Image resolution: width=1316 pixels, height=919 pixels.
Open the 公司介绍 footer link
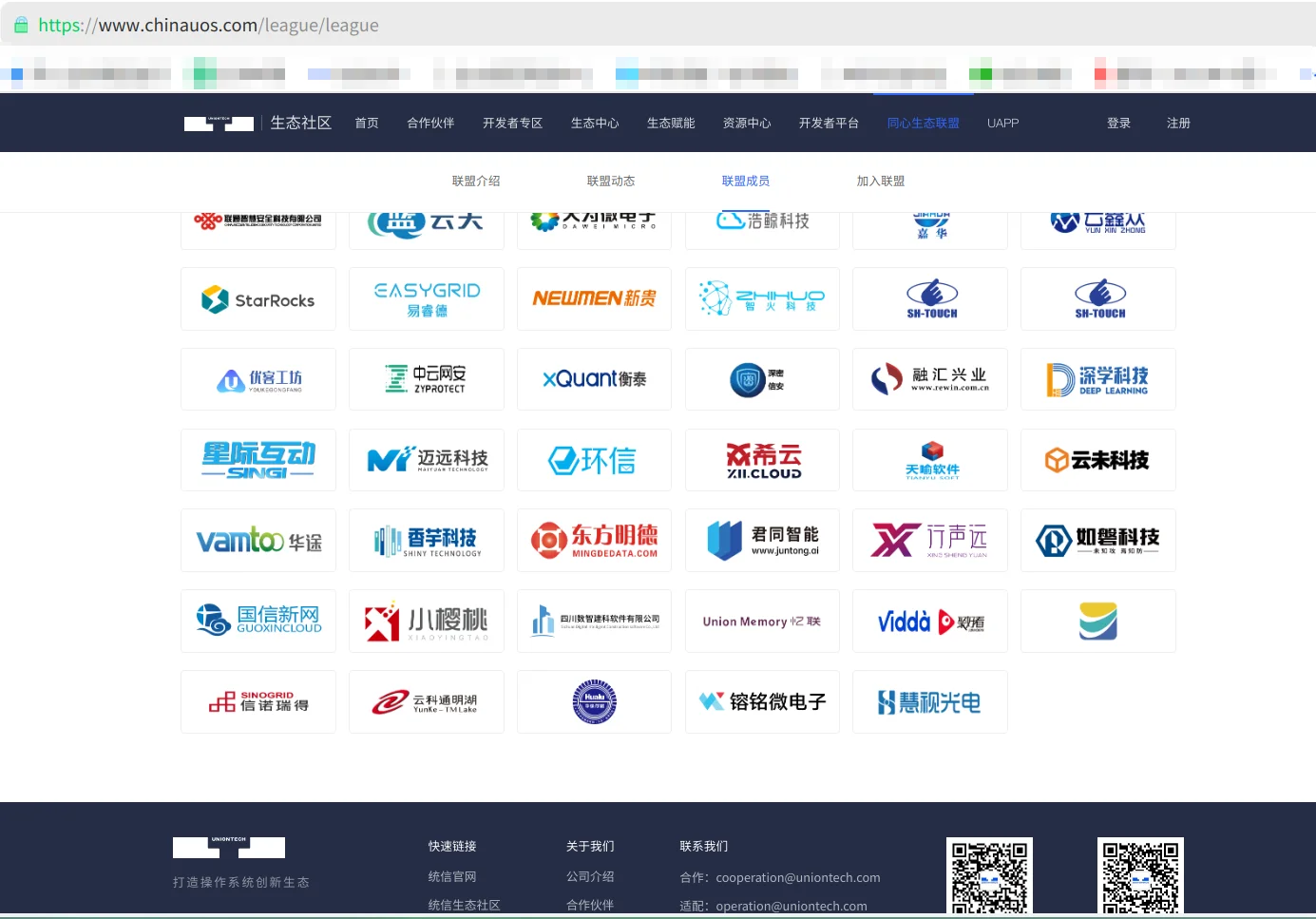(x=590, y=876)
